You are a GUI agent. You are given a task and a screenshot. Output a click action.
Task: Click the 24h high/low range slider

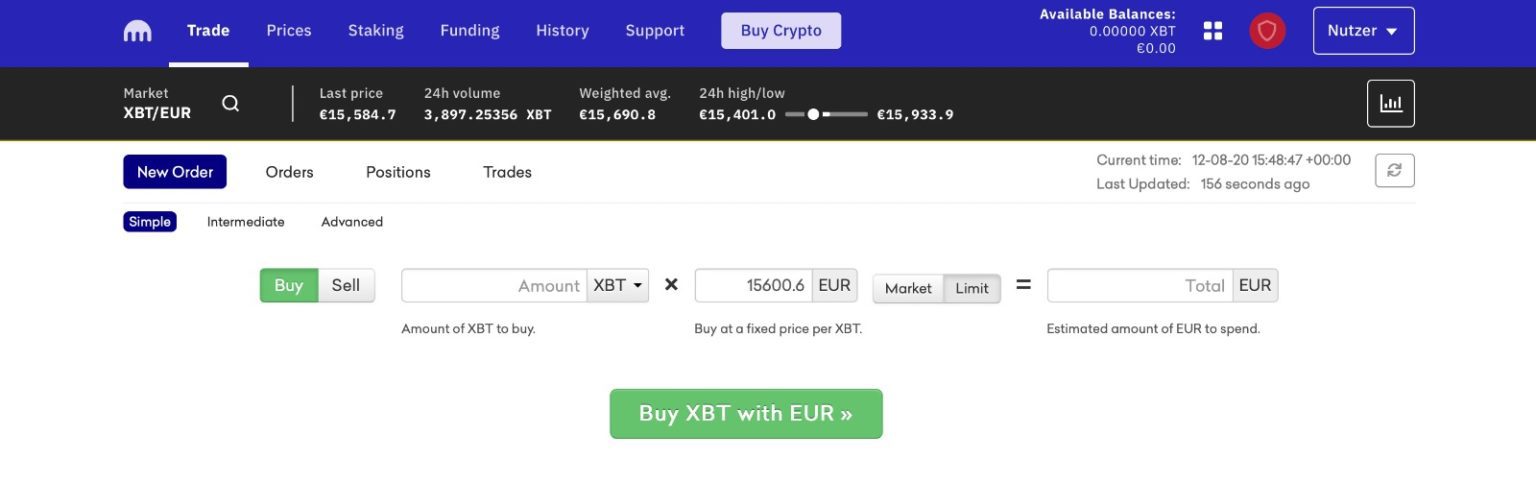click(826, 115)
